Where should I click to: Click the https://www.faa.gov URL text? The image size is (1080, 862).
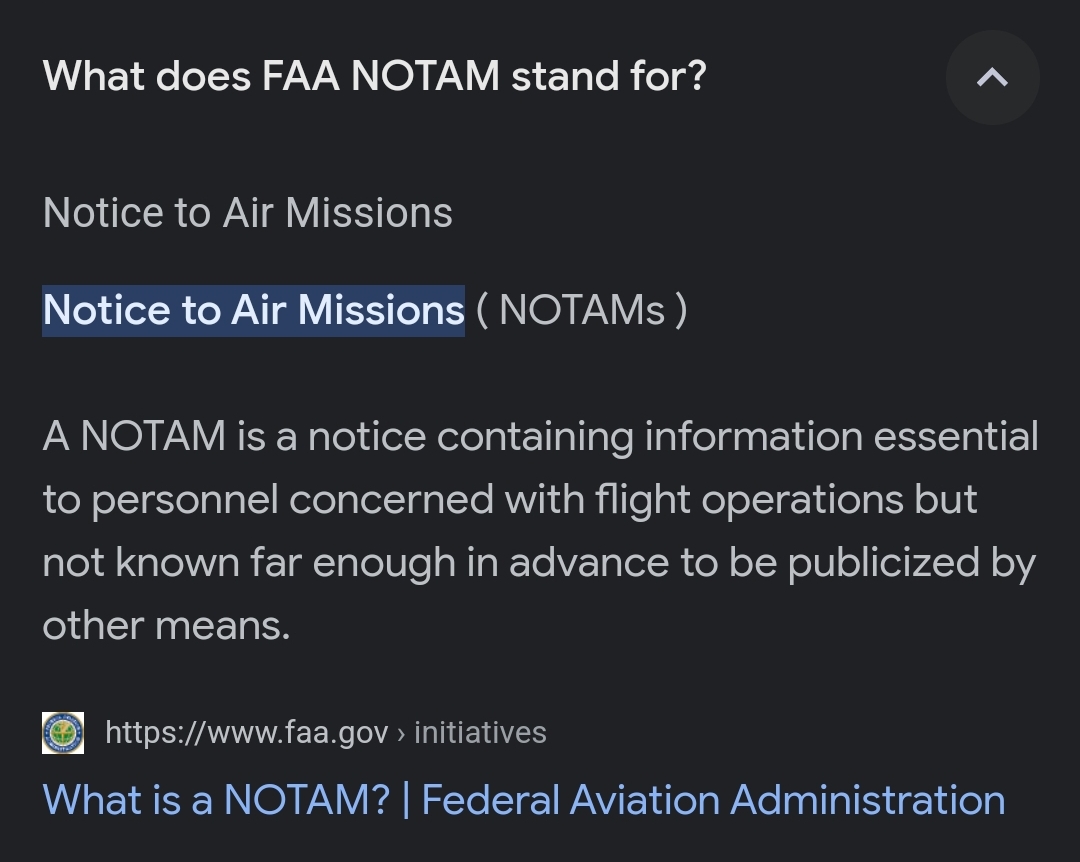click(246, 733)
